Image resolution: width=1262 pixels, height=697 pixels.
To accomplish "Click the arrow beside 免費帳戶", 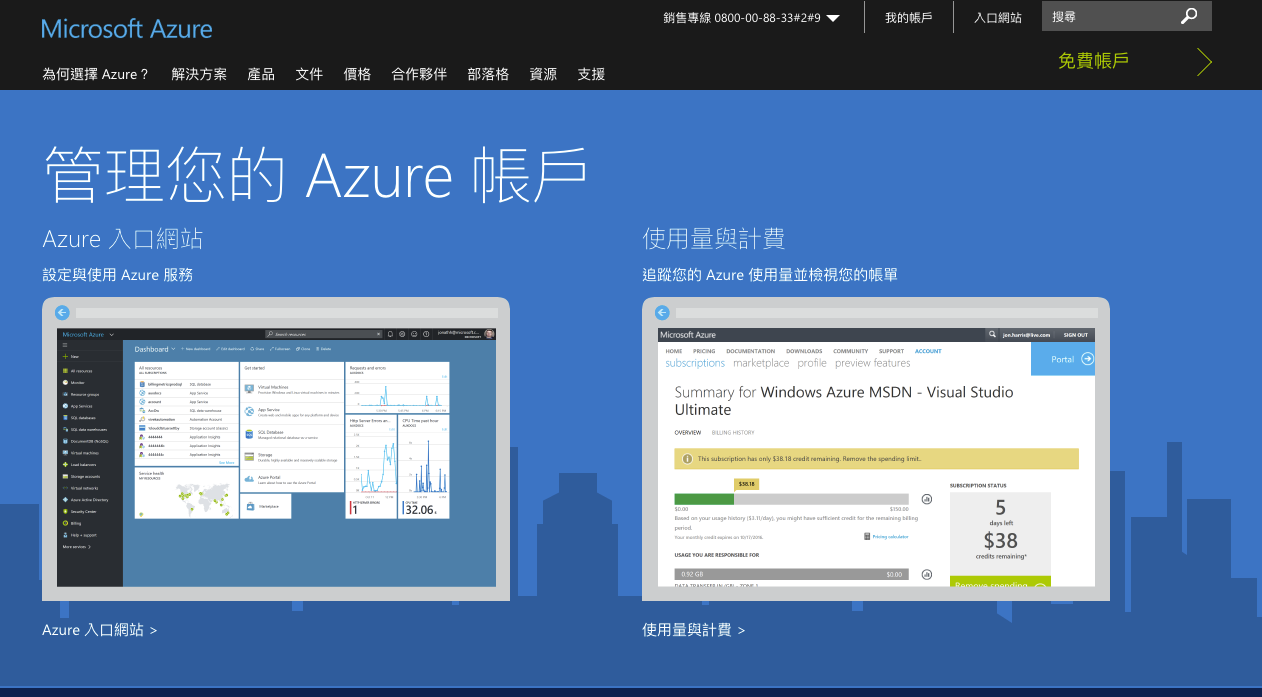I will (1204, 62).
